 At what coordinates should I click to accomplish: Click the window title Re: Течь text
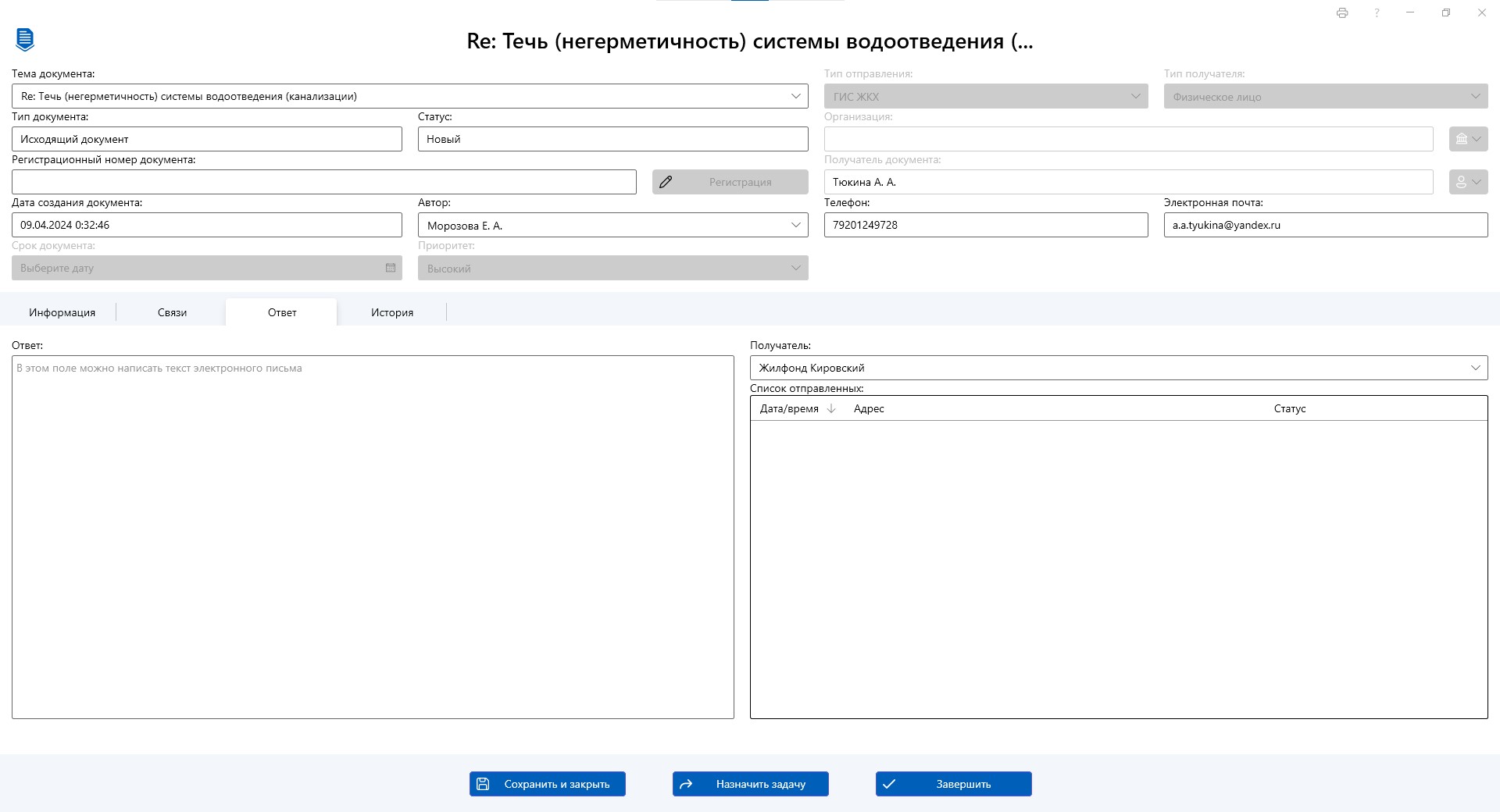(750, 41)
